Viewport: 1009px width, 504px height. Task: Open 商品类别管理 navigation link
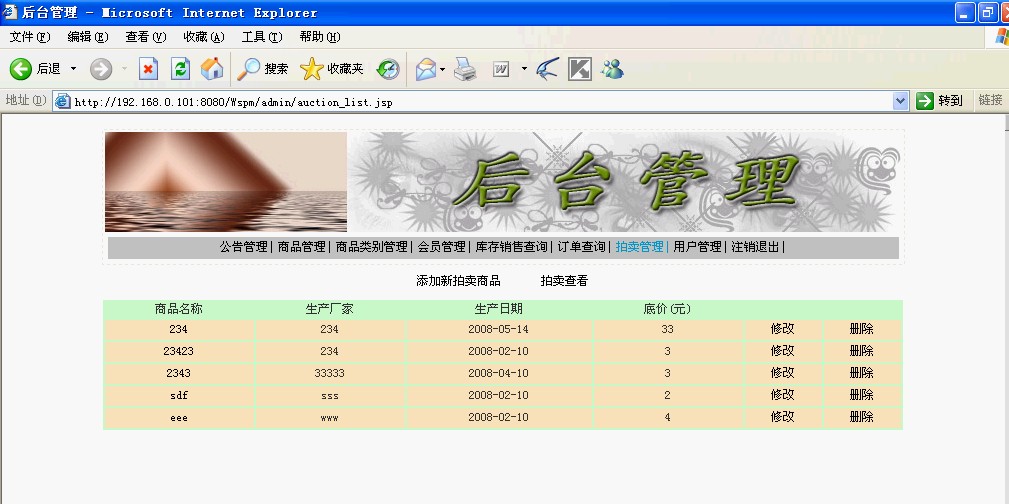point(371,247)
